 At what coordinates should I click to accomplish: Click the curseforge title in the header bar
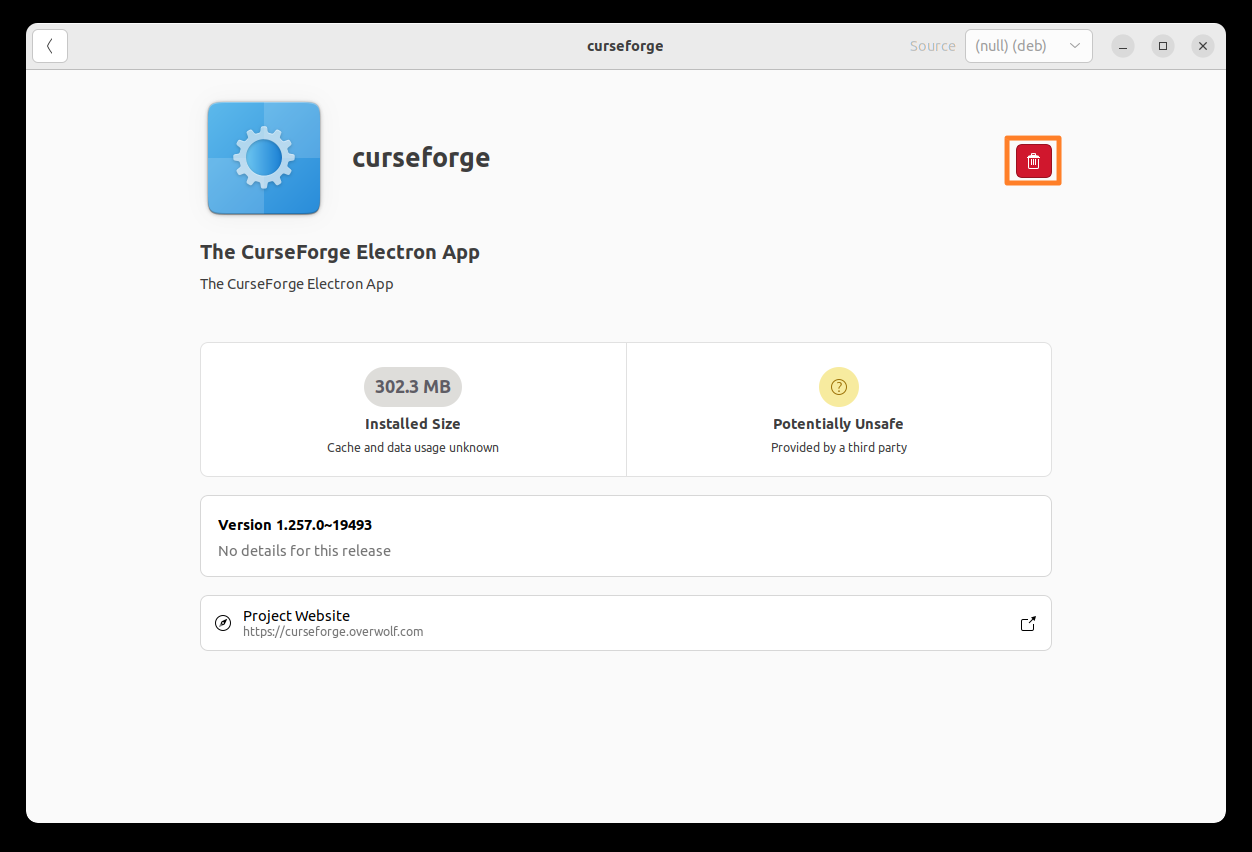coord(625,46)
